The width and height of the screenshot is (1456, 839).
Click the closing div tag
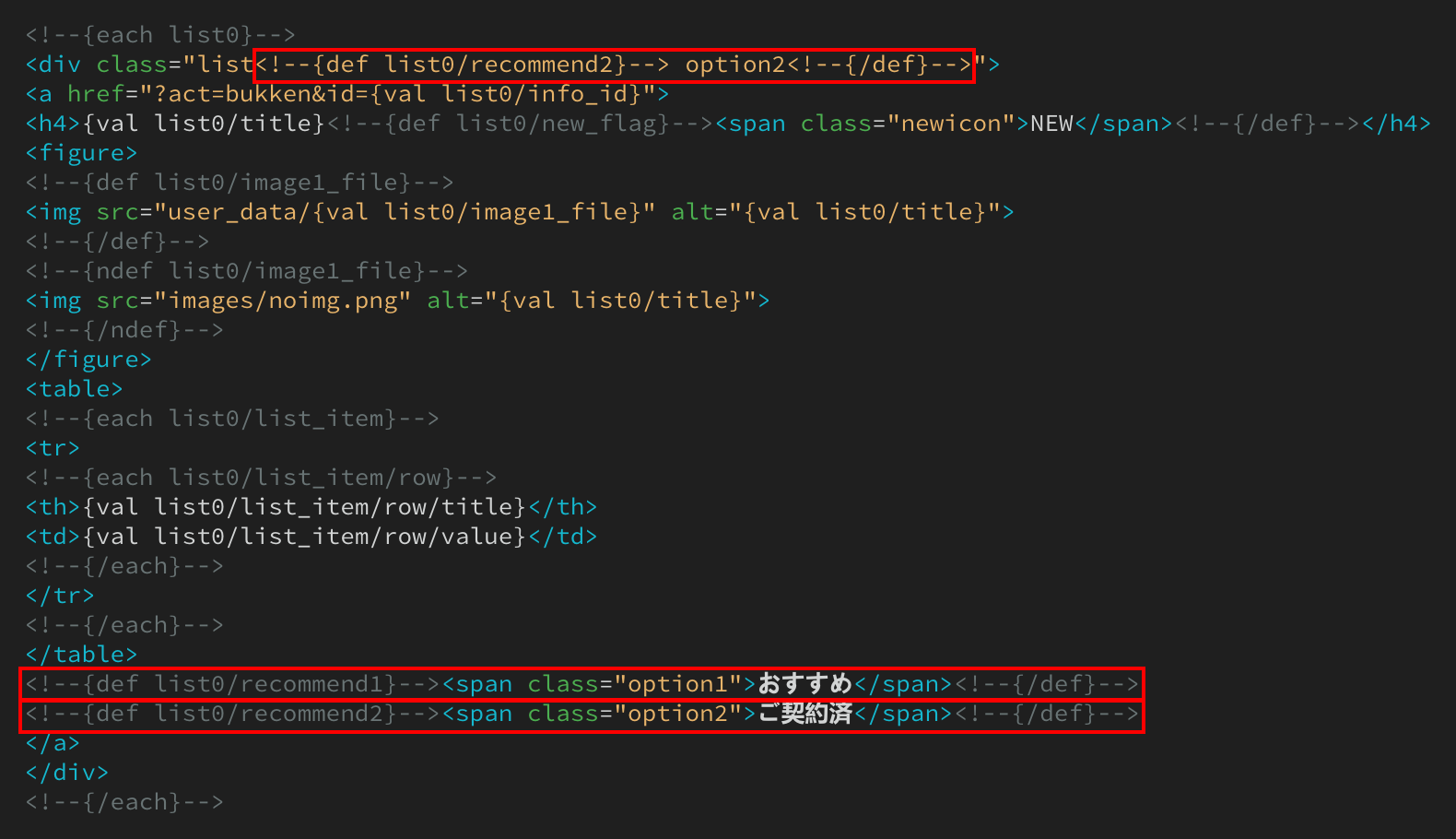pyautogui.click(x=66, y=773)
